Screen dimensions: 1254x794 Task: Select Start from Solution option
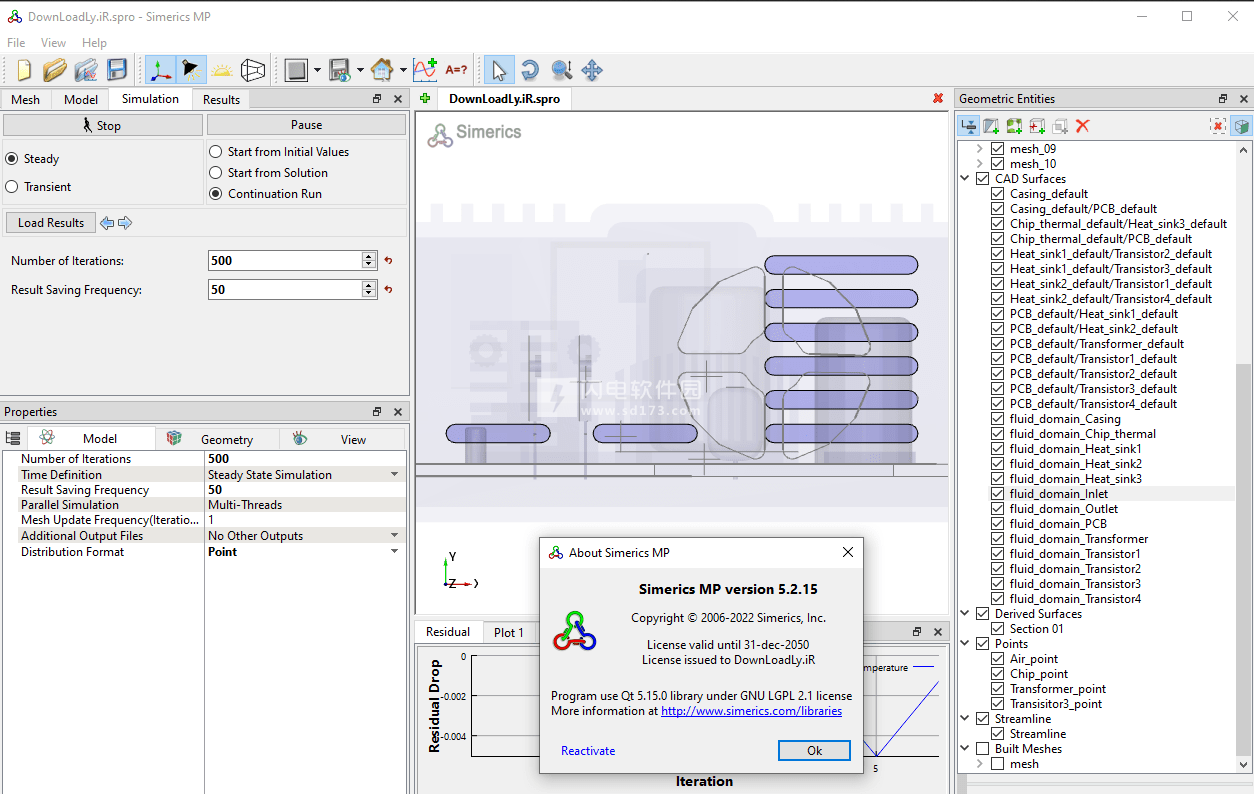215,173
